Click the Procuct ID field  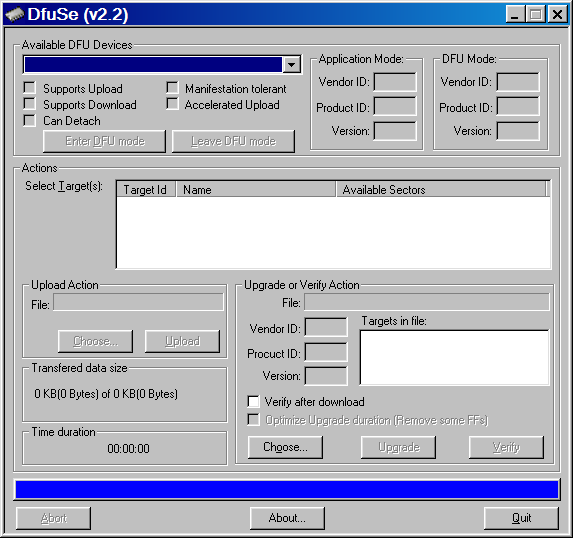[326, 352]
